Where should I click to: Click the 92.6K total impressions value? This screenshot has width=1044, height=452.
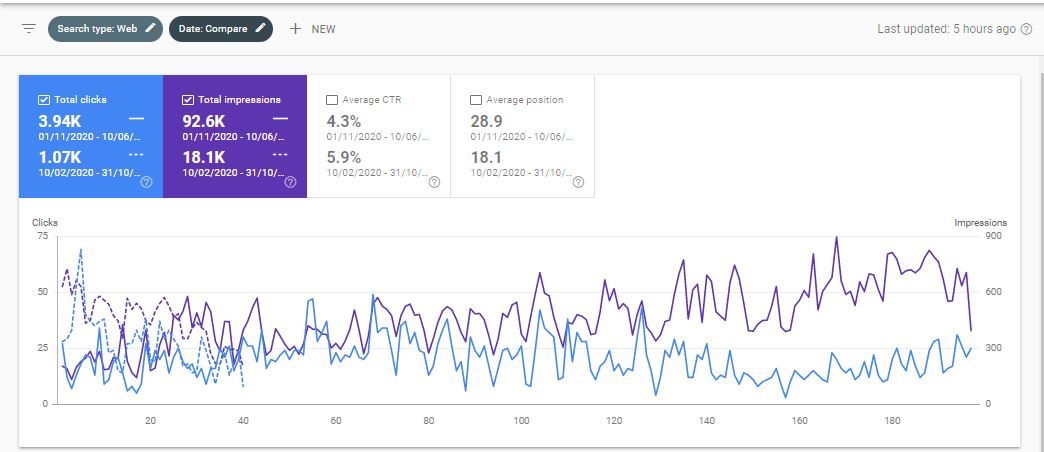pos(204,120)
